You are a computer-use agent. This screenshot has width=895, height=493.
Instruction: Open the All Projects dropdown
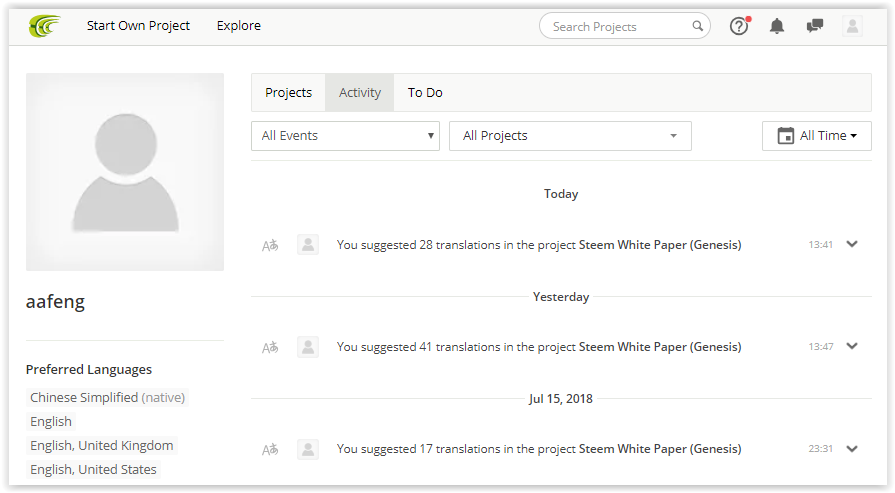(x=570, y=136)
